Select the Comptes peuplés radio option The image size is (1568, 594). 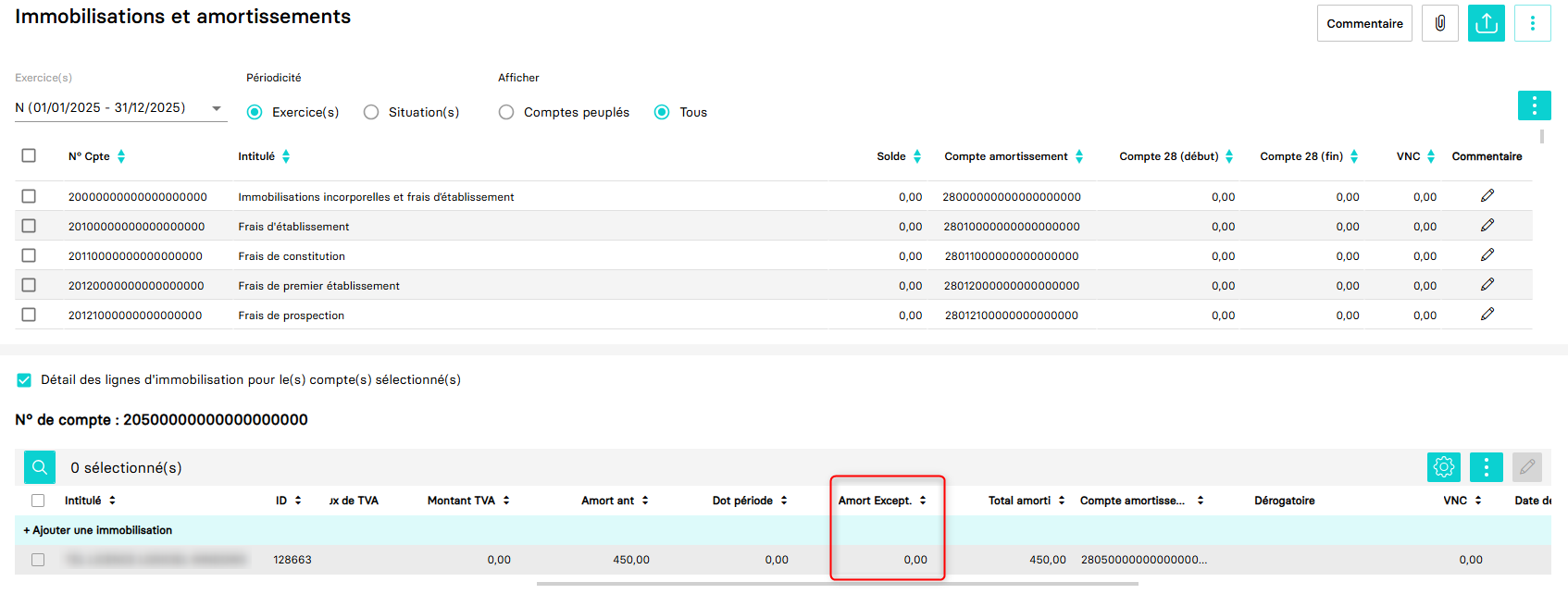click(506, 112)
